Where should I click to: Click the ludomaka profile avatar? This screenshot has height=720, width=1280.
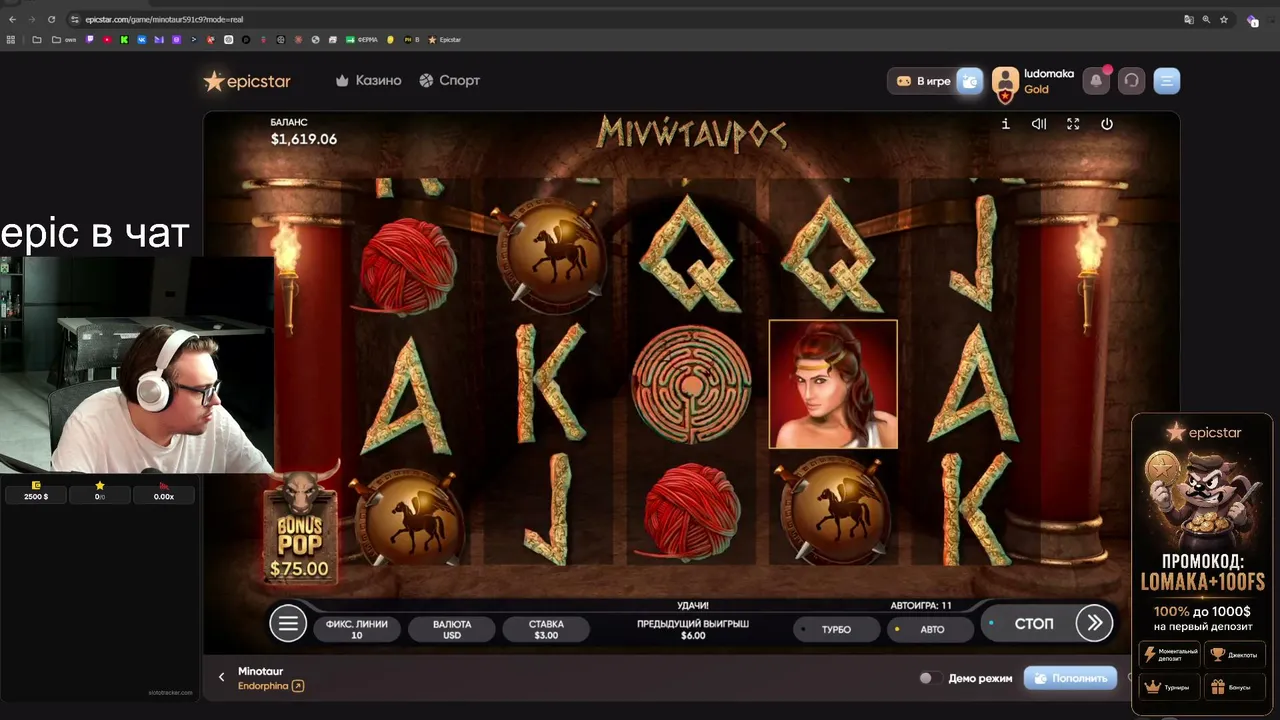[x=1005, y=83]
